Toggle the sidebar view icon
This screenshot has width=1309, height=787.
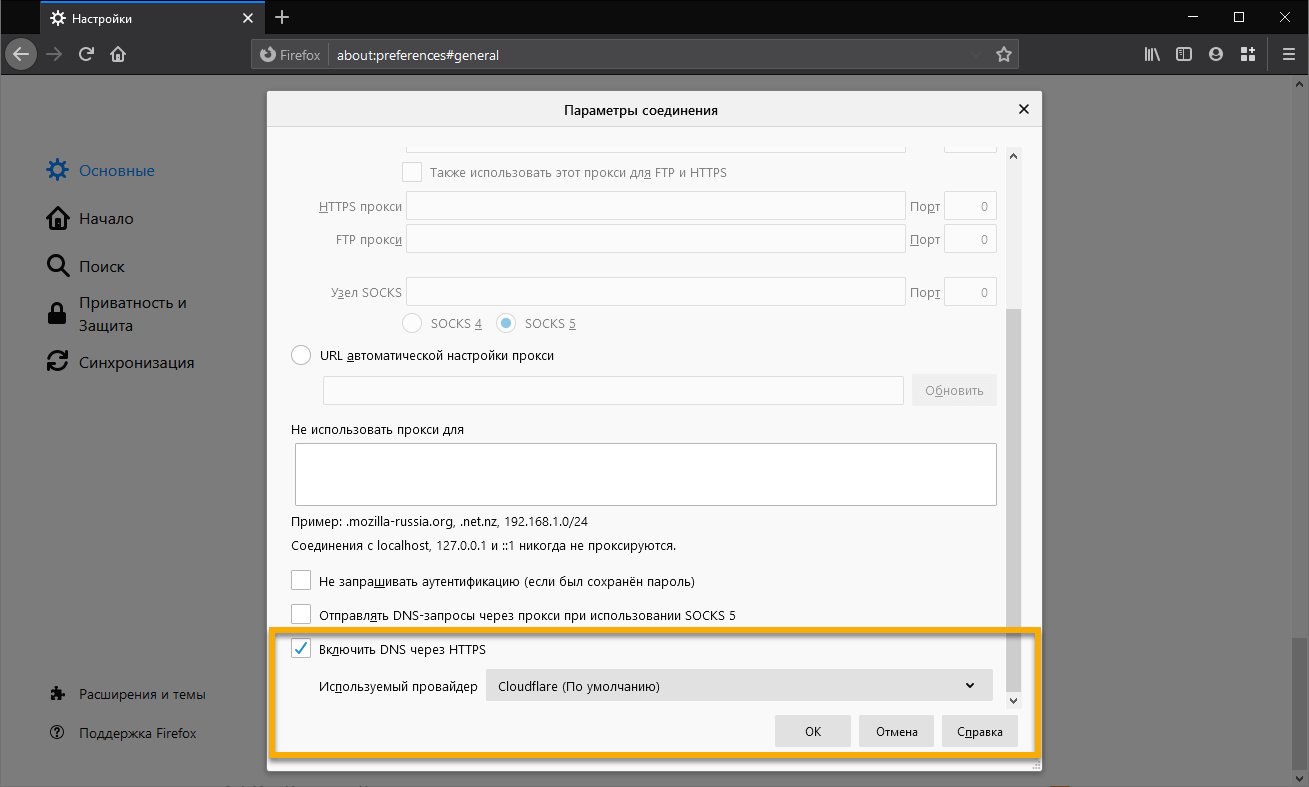coord(1183,54)
